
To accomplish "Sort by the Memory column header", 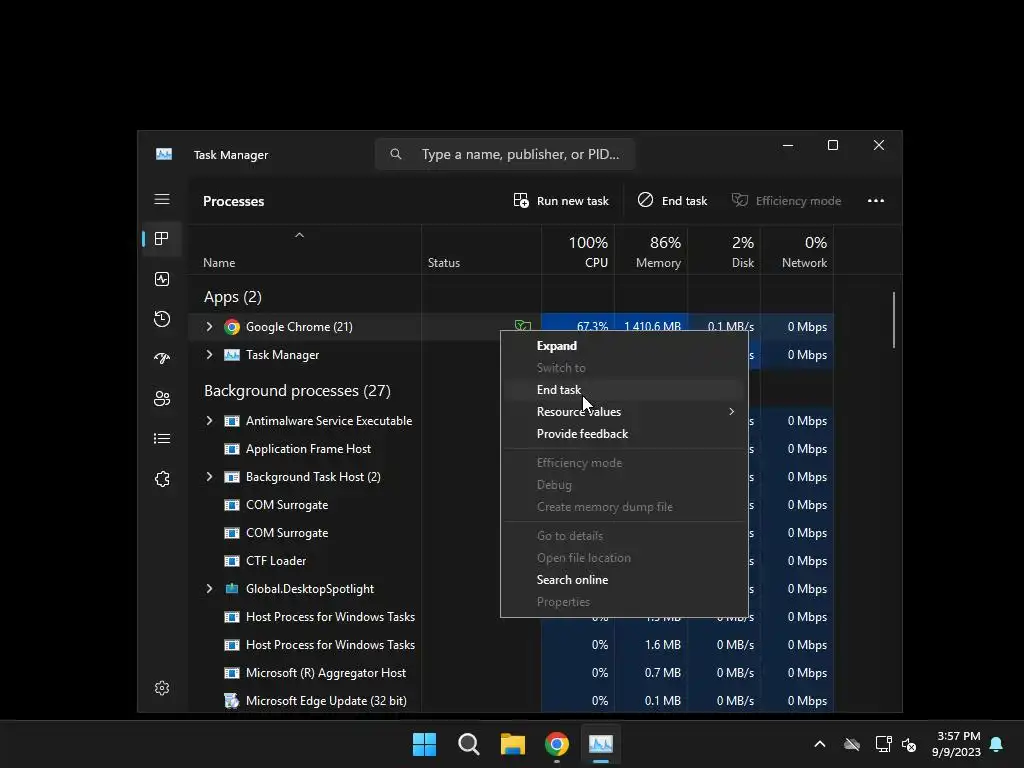I will tap(651, 251).
